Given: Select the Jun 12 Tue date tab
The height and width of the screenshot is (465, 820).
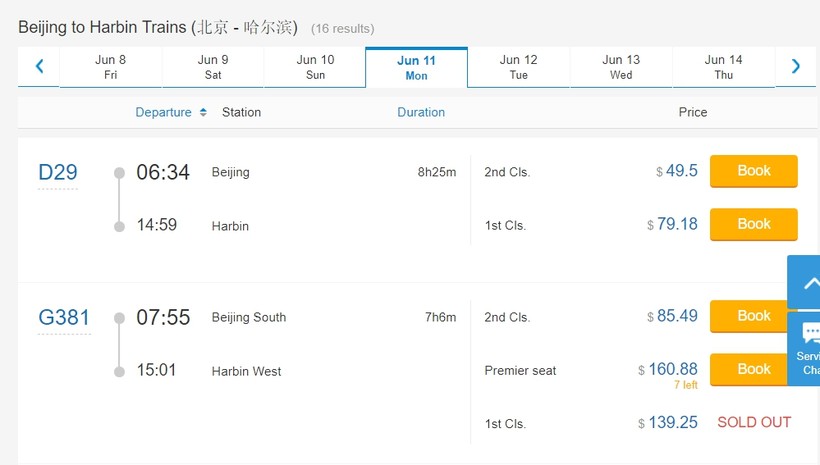Looking at the screenshot, I should (518, 67).
